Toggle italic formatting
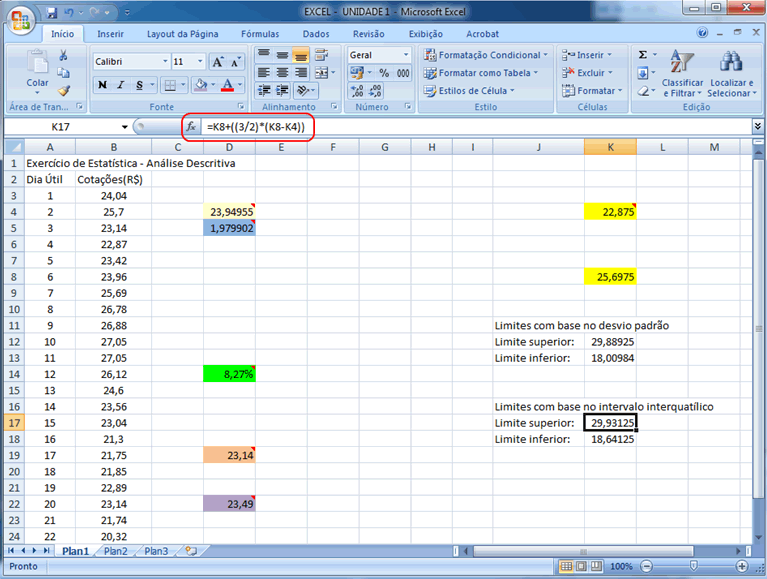Viewport: 767px width, 579px height. pos(120,85)
